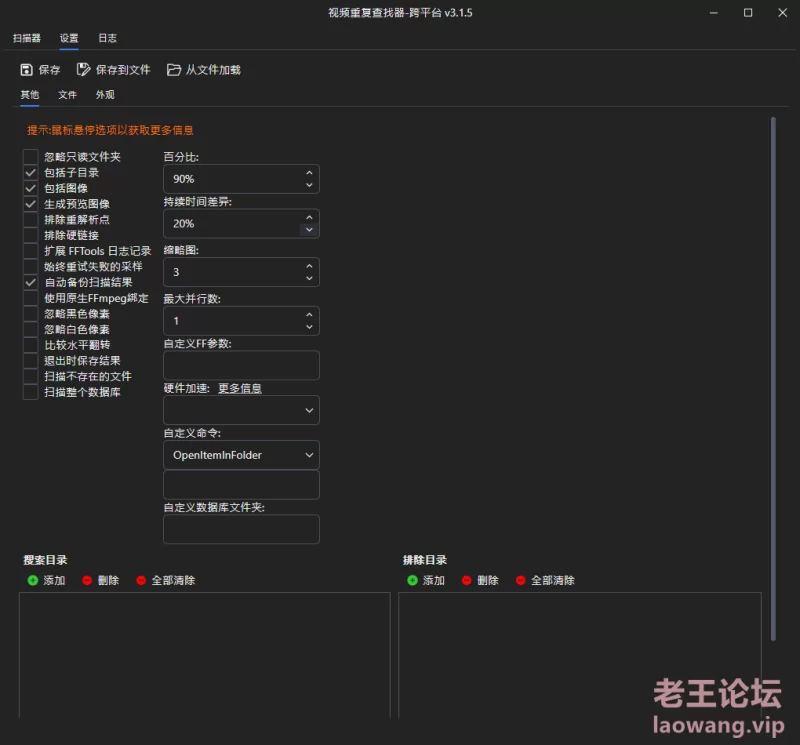
Task: Uncheck 包括图像 checkbox
Action: 31,188
